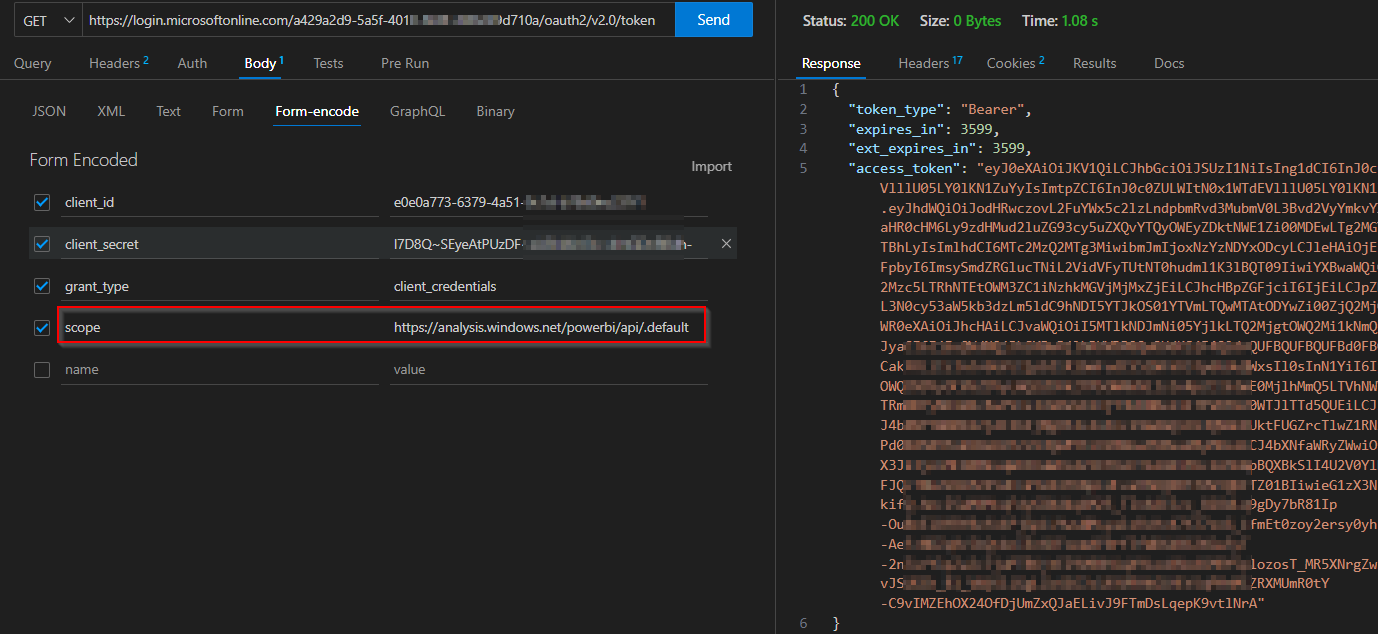Image resolution: width=1378 pixels, height=634 pixels.
Task: Open the Response tab
Action: (x=831, y=63)
